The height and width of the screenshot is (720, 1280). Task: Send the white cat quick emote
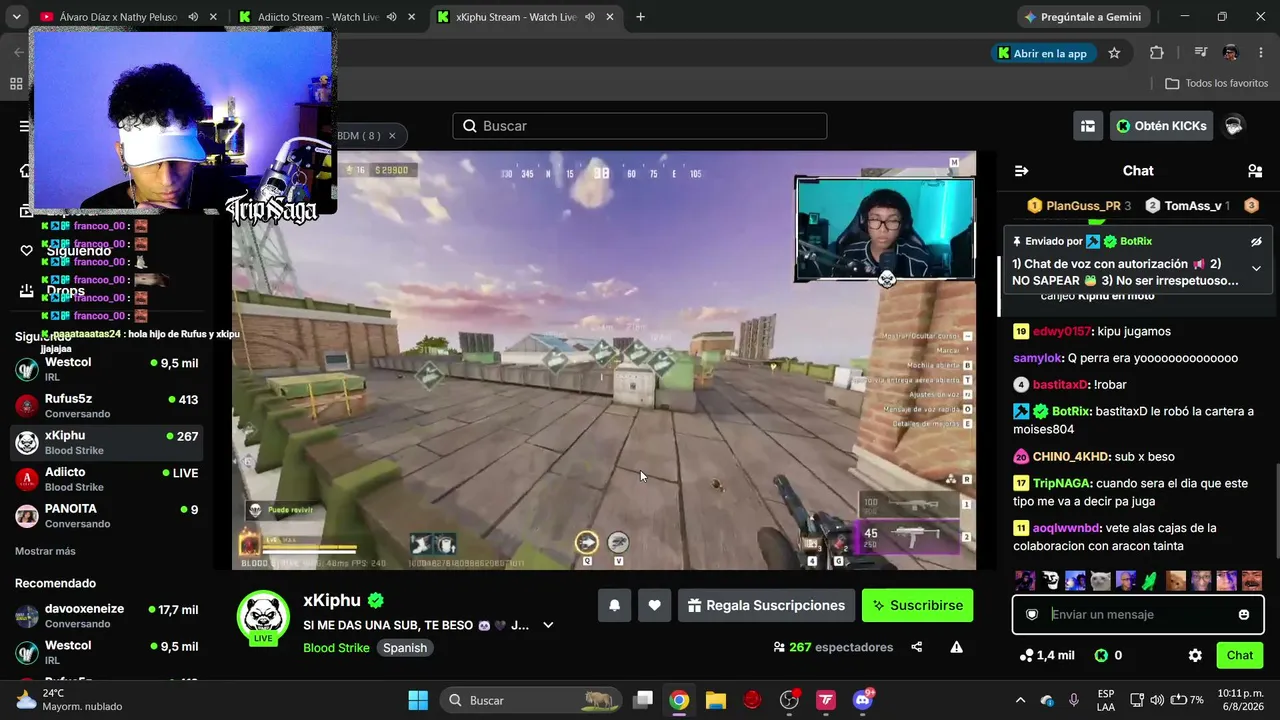[x=1100, y=581]
